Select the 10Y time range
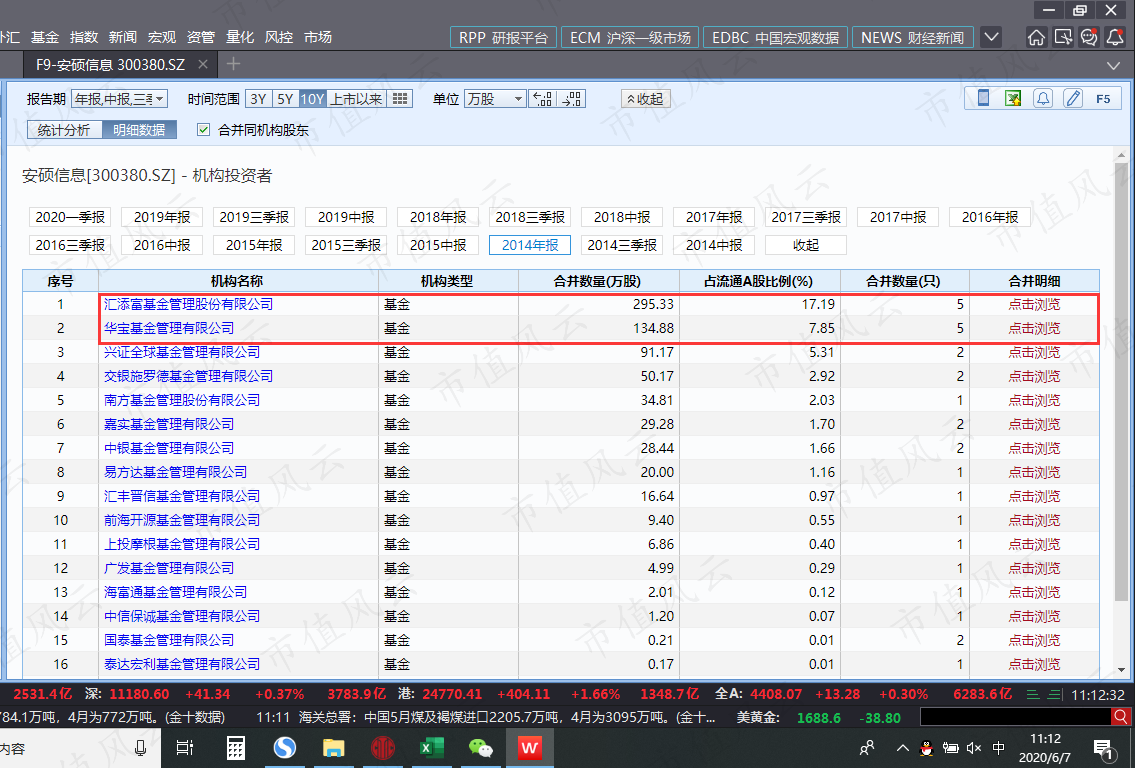Screen dimensions: 1135x768 click(x=312, y=98)
